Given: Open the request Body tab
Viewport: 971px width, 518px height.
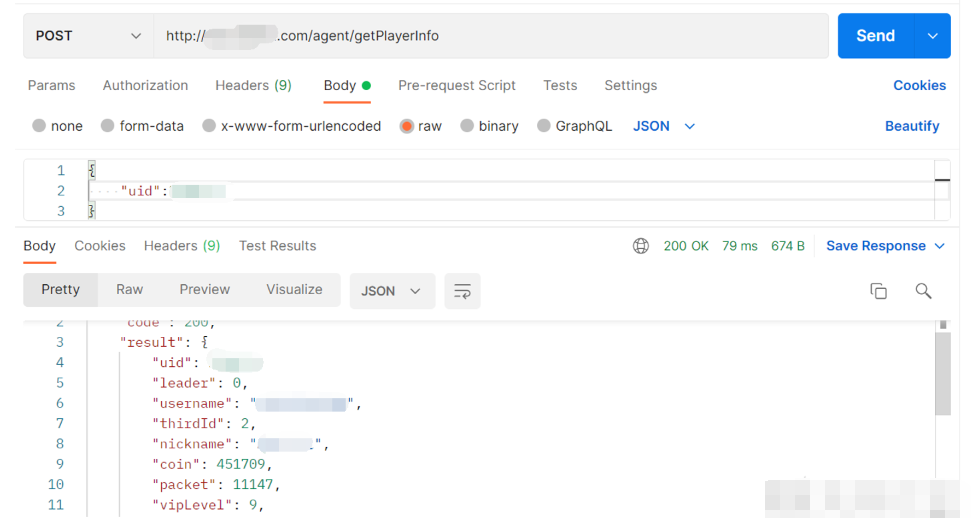Looking at the screenshot, I should click(347, 86).
